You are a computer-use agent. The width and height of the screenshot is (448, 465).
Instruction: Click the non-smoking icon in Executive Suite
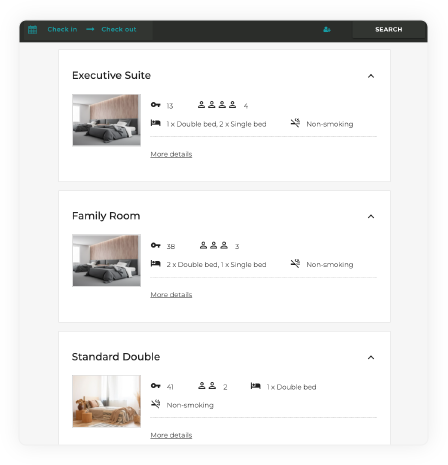[x=295, y=123]
